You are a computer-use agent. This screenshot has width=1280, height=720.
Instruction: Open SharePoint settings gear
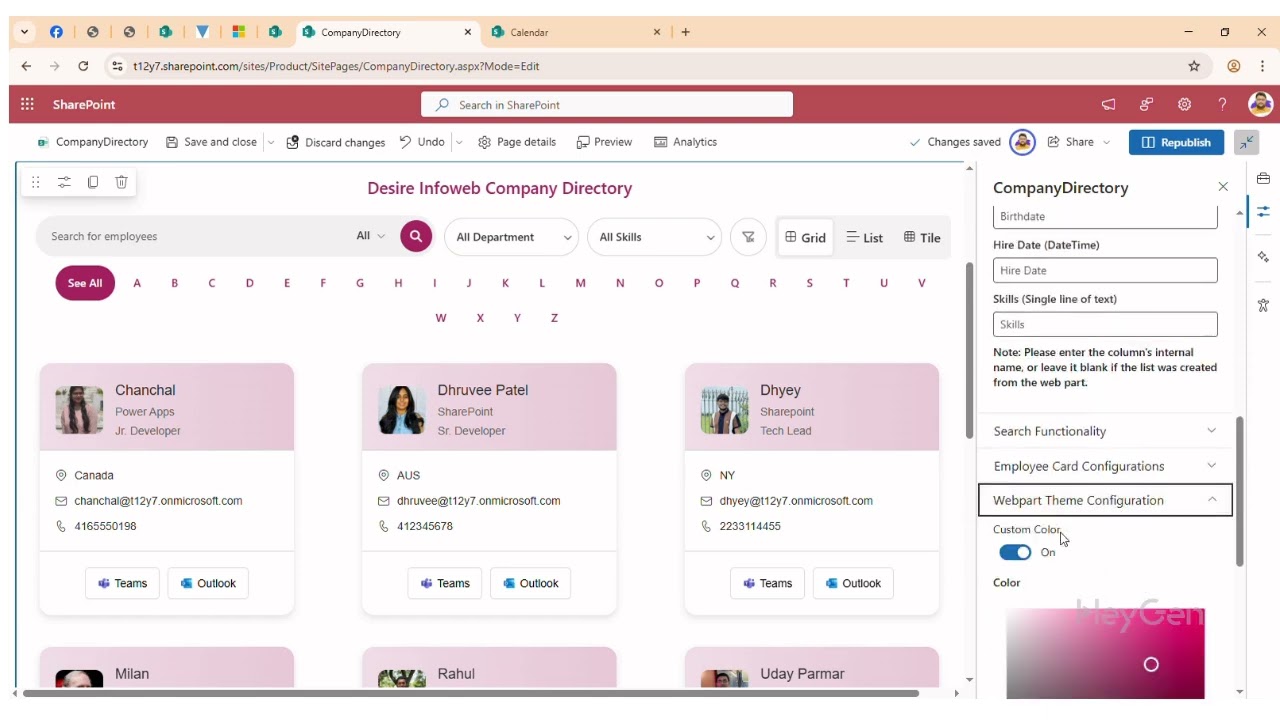[x=1184, y=104]
